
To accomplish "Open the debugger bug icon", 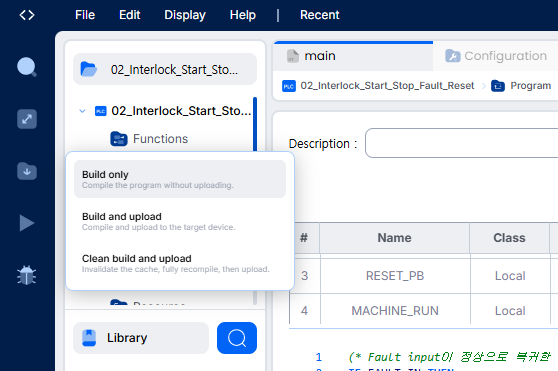I will click(x=27, y=275).
